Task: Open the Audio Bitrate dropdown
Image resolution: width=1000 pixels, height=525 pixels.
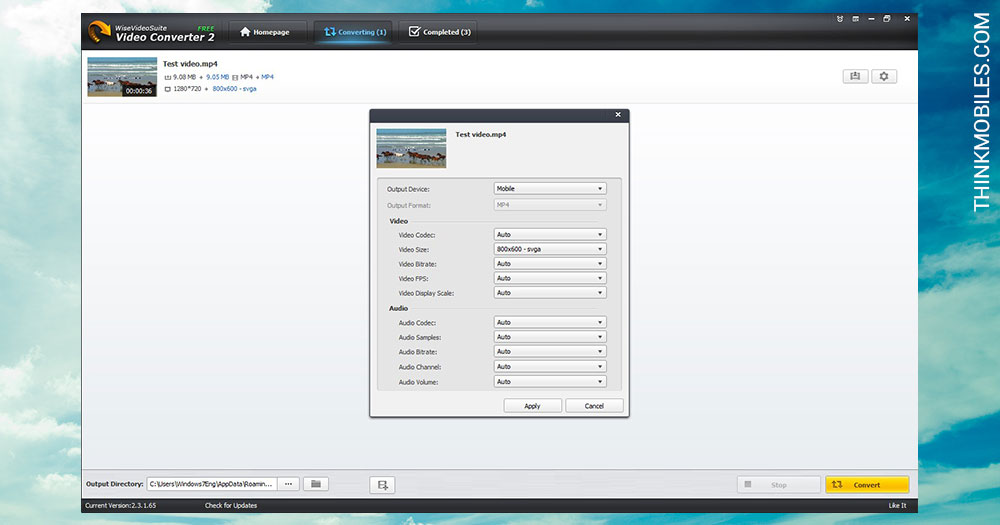Action: [550, 352]
